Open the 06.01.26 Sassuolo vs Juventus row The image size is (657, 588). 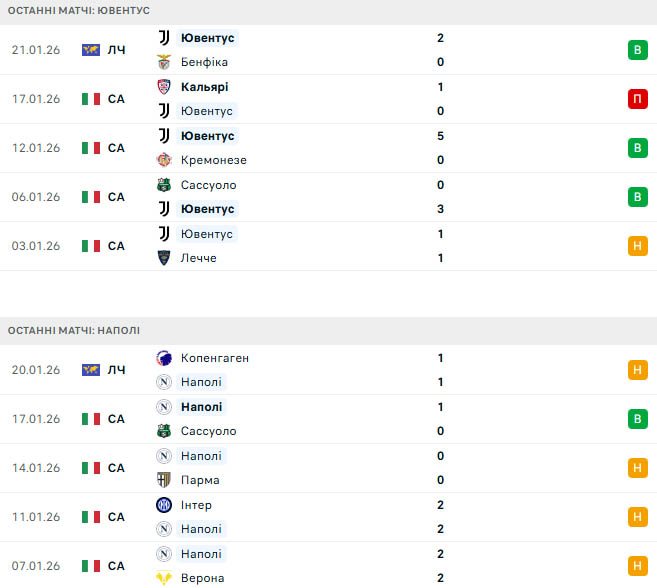pyautogui.click(x=330, y=197)
